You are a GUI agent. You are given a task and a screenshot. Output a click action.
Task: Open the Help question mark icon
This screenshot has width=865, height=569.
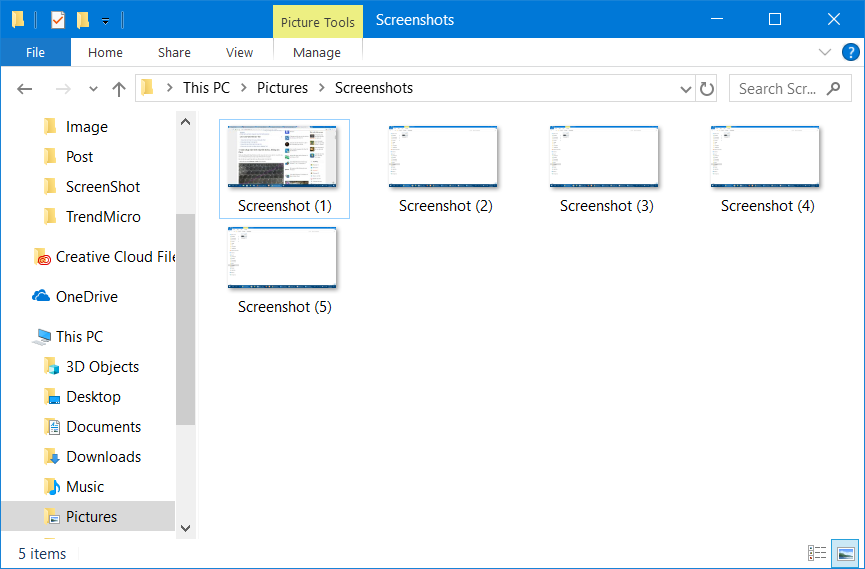pyautogui.click(x=850, y=52)
